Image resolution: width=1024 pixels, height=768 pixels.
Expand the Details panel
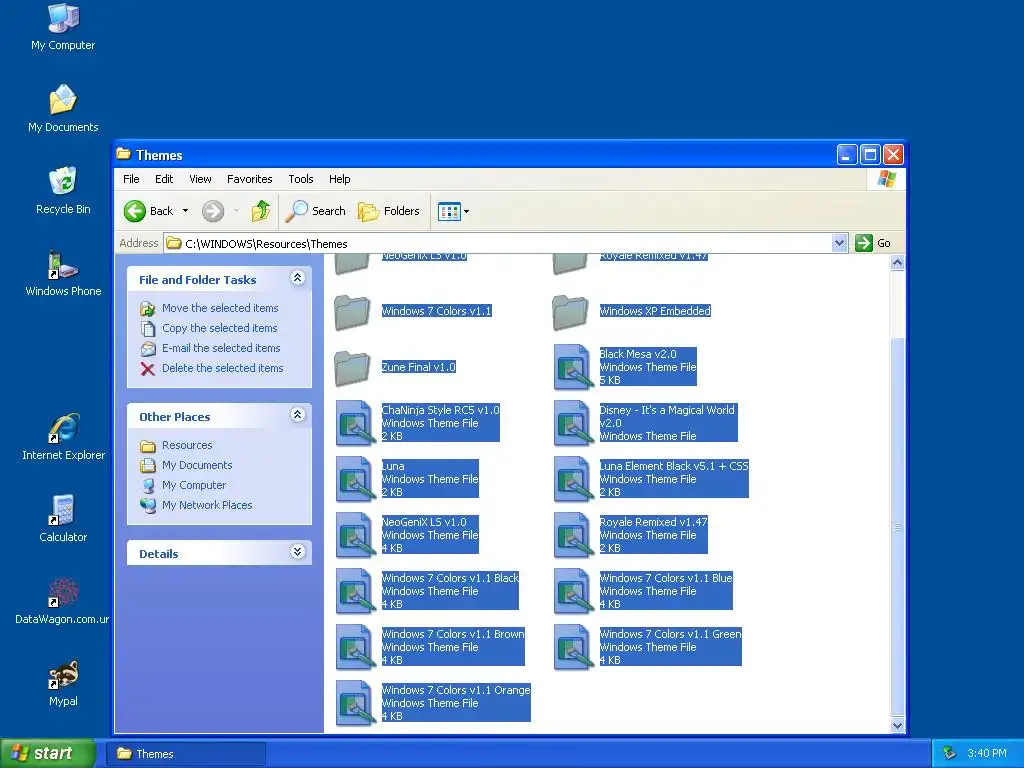coord(298,552)
